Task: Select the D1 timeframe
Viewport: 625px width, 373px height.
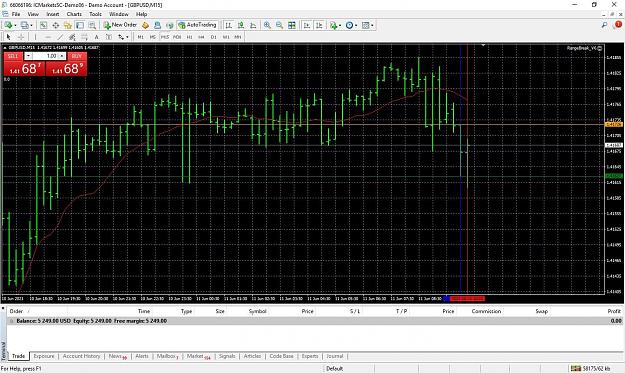Action: coord(214,37)
